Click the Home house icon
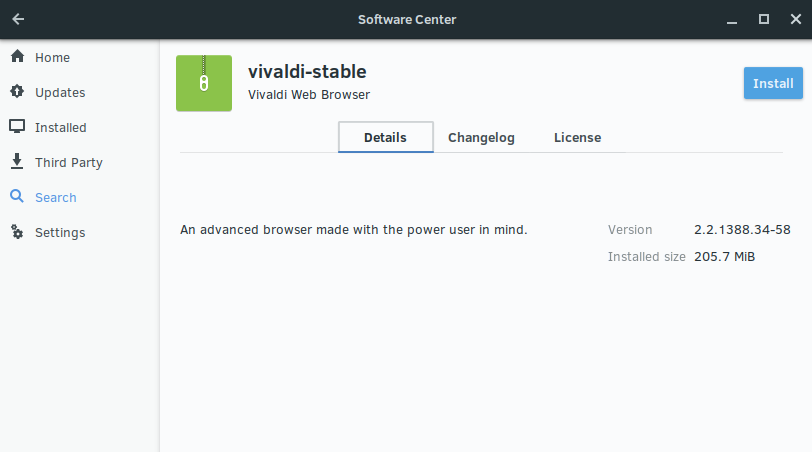The height and width of the screenshot is (452, 812). (x=17, y=56)
